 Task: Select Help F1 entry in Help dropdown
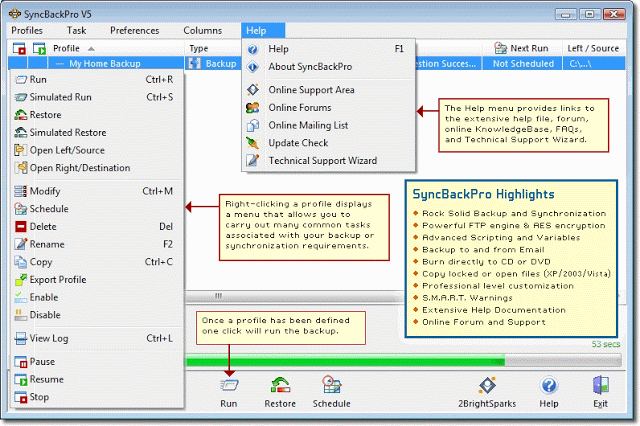pyautogui.click(x=329, y=49)
